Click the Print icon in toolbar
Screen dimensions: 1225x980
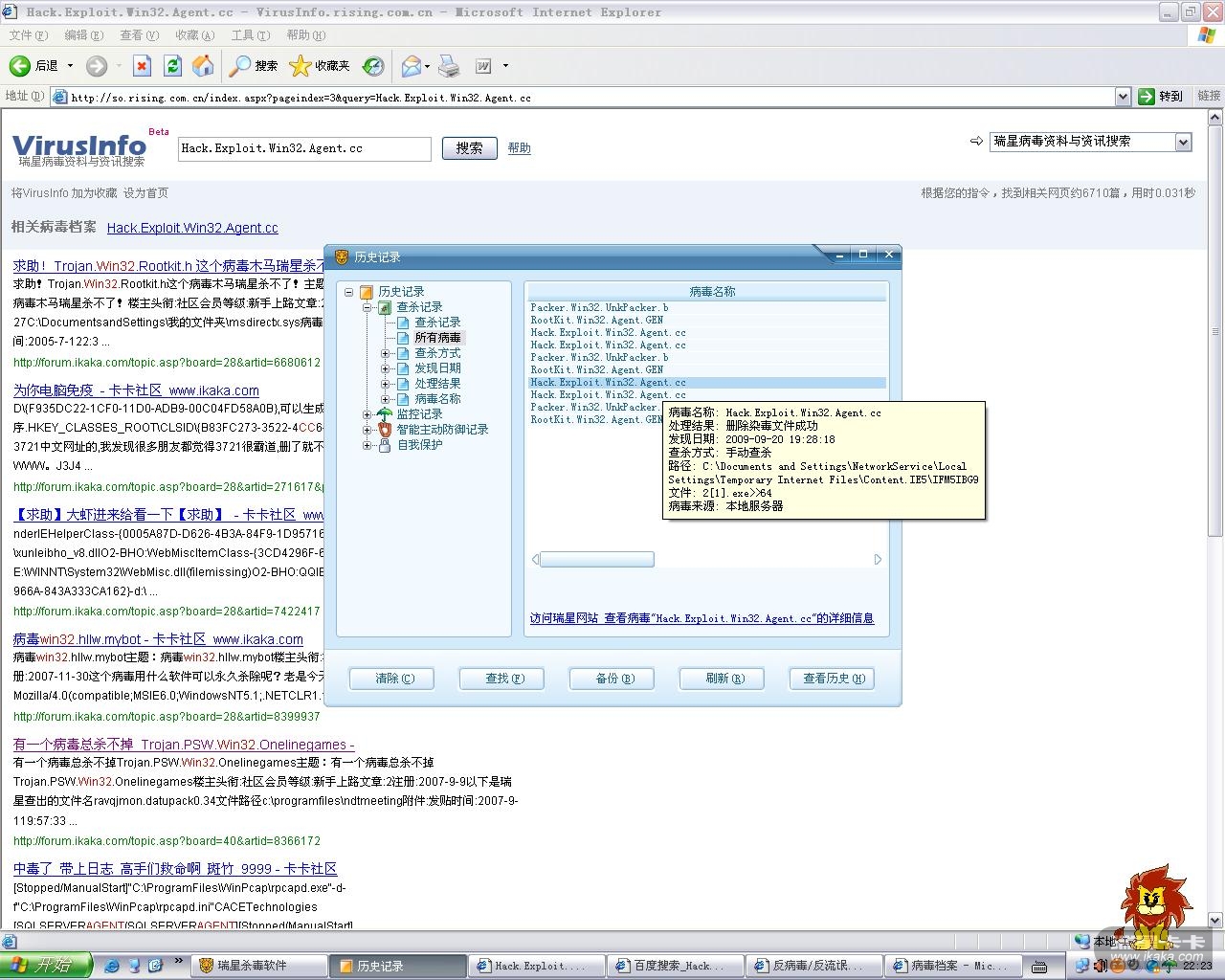[x=448, y=66]
